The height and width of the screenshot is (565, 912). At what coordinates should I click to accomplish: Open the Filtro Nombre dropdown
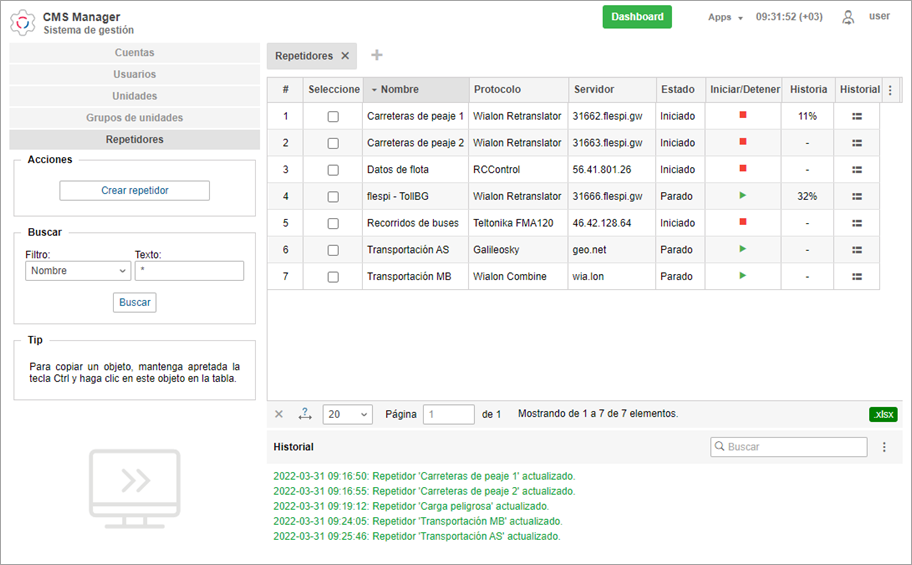(x=78, y=271)
